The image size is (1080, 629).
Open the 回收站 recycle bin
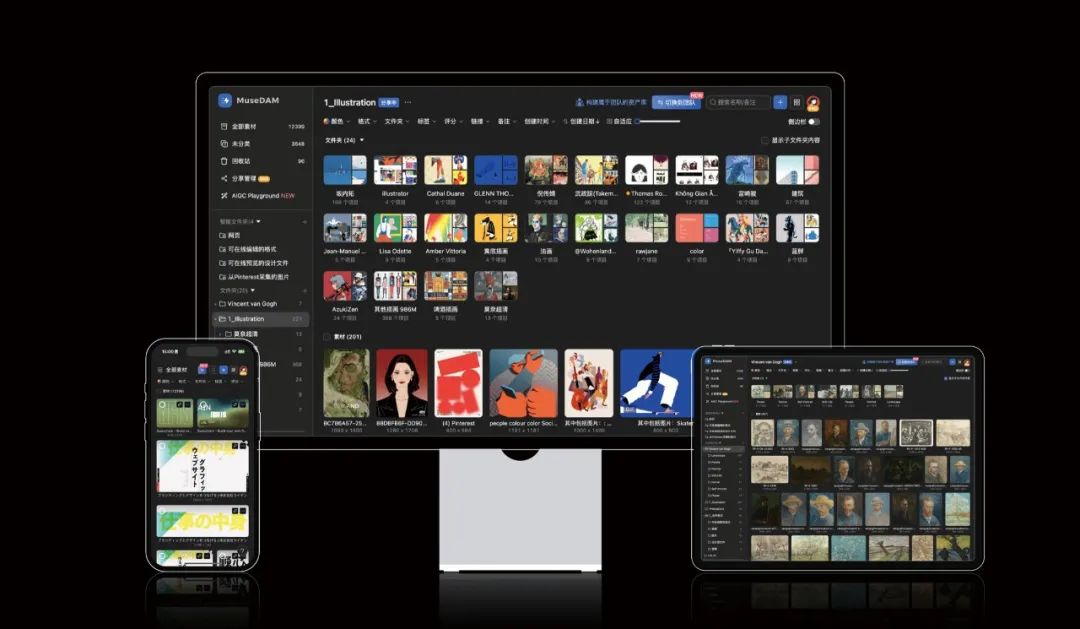262,161
